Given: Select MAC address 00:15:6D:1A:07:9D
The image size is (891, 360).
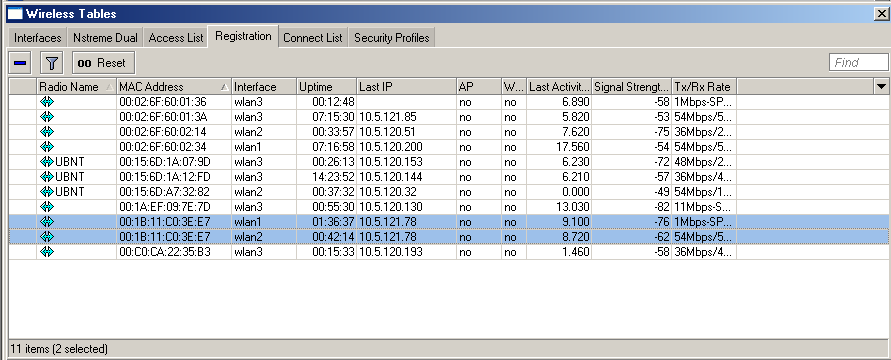Looking at the screenshot, I should coord(165,162).
